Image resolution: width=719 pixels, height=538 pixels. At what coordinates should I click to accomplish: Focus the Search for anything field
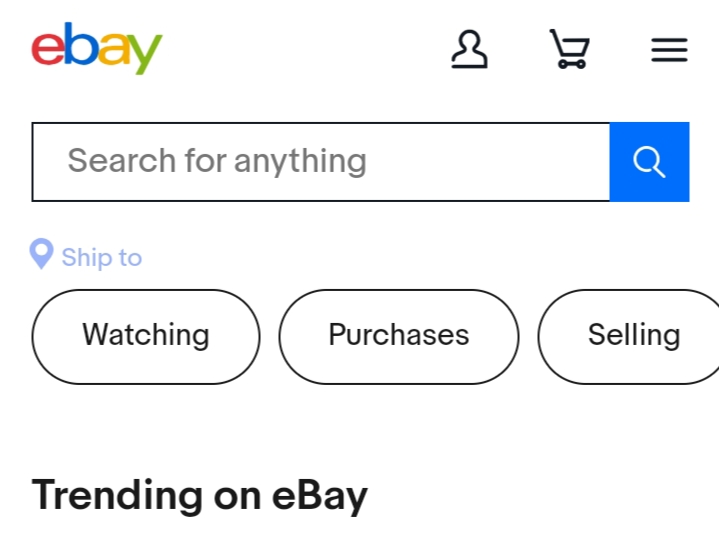pyautogui.click(x=320, y=161)
